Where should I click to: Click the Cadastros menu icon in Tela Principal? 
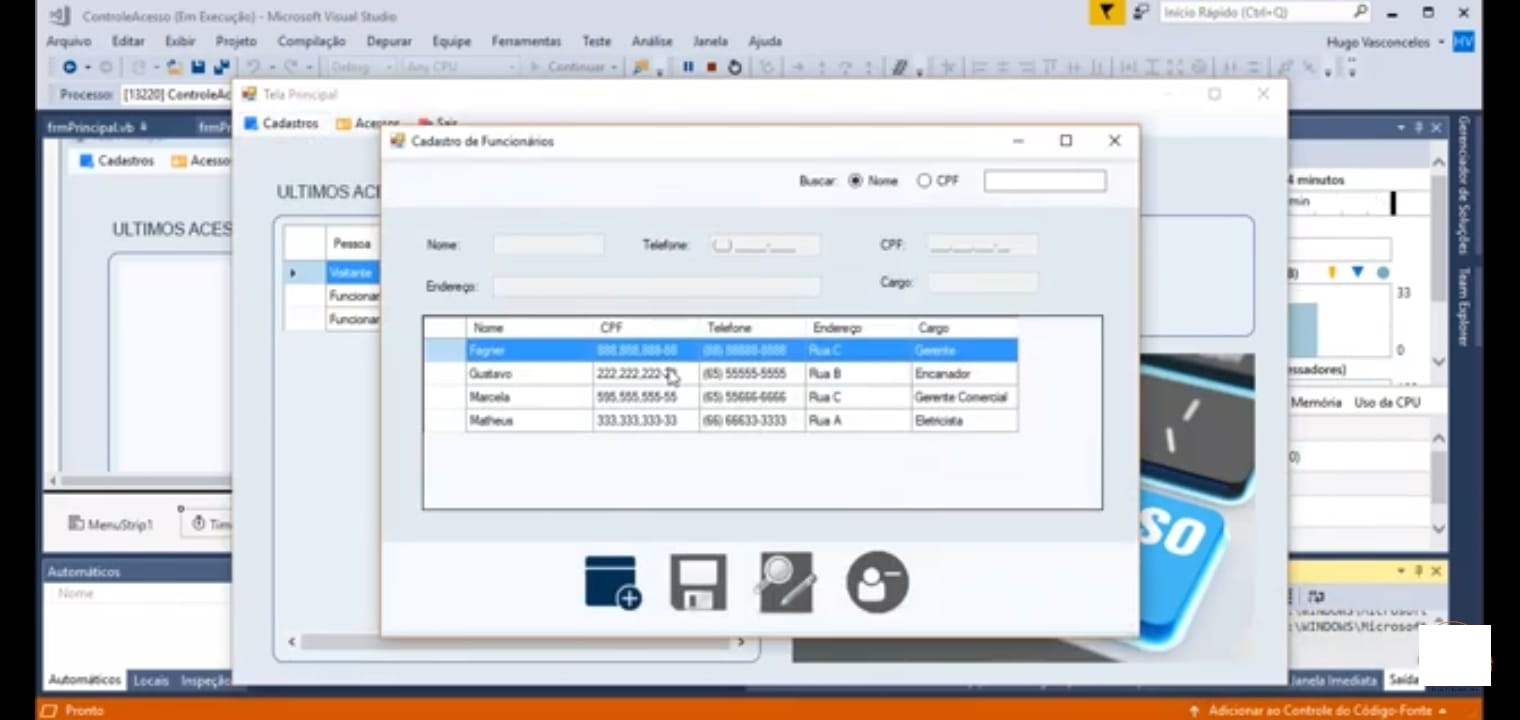pos(251,123)
